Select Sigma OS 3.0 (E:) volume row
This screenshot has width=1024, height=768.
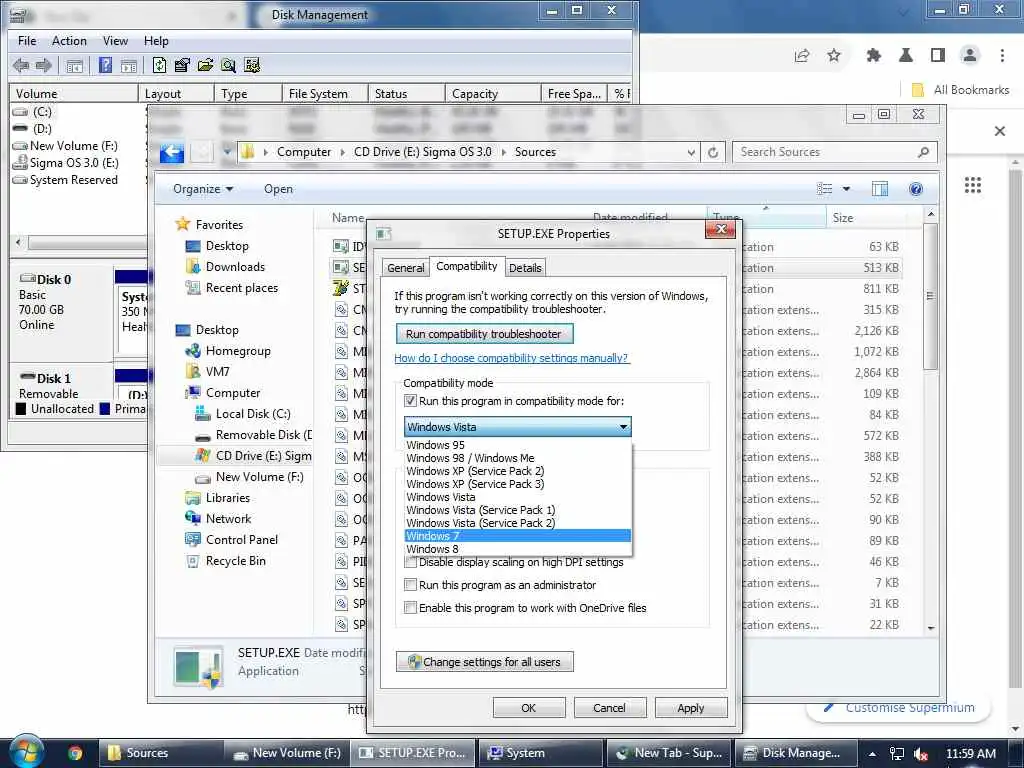coord(66,163)
